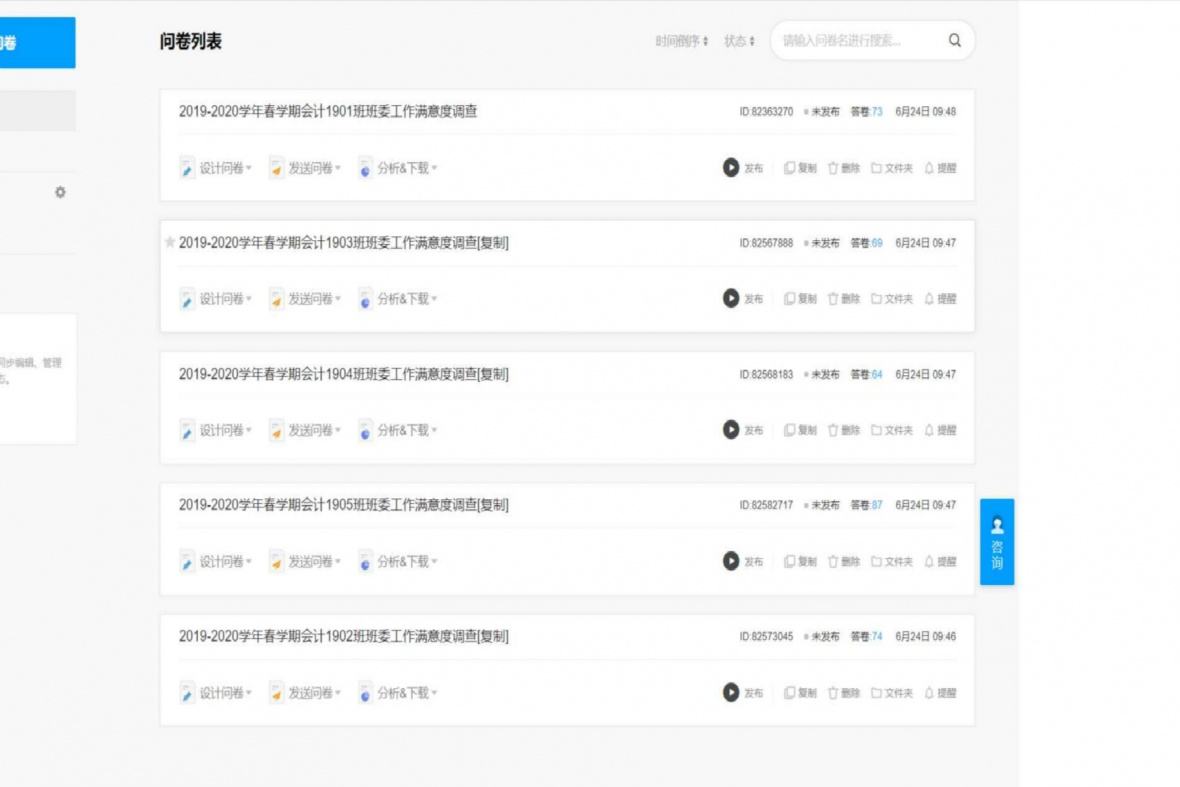Open the 状态 filter dropdown
The image size is (1180, 787).
point(739,41)
